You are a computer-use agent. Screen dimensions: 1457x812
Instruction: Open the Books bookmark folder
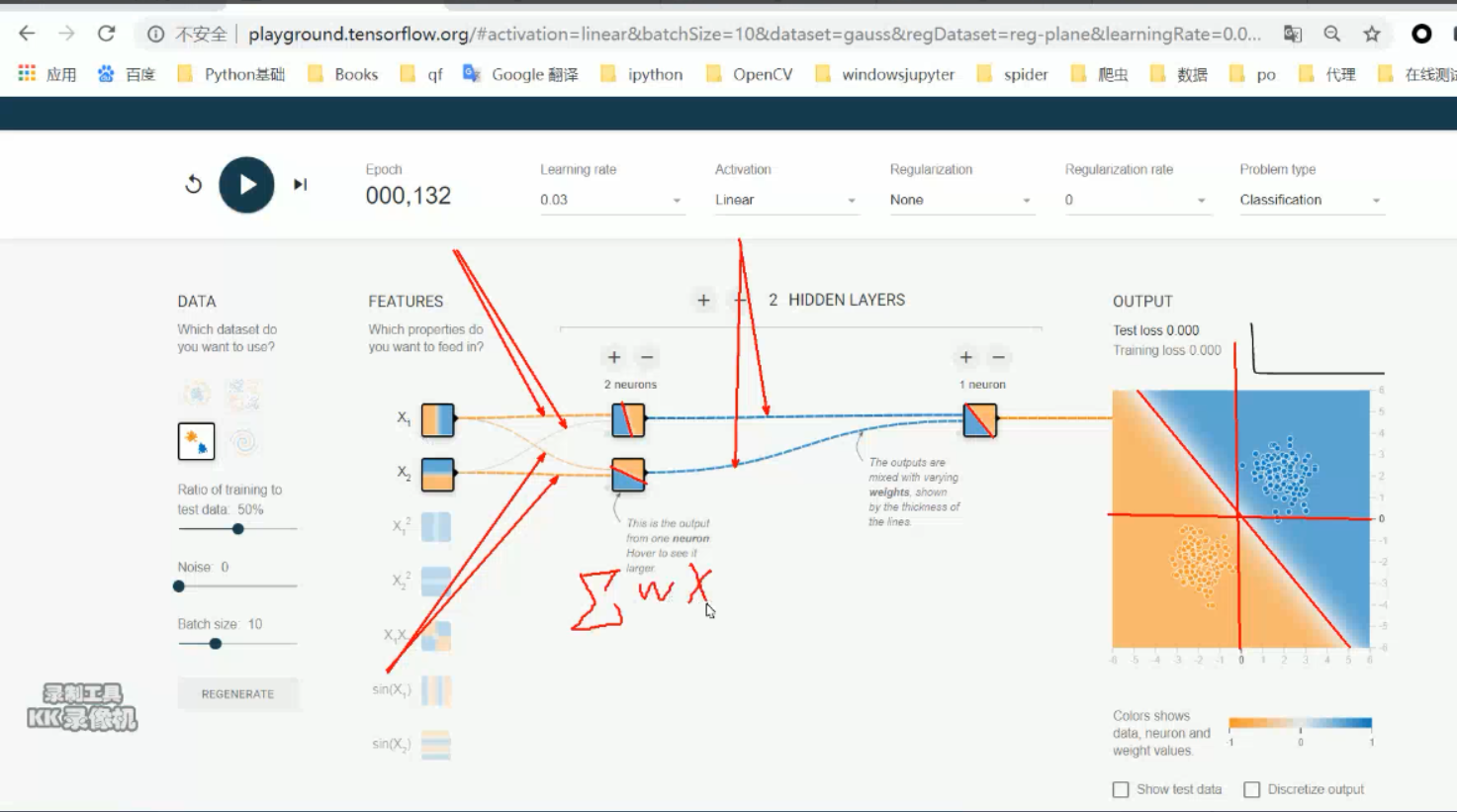point(343,74)
